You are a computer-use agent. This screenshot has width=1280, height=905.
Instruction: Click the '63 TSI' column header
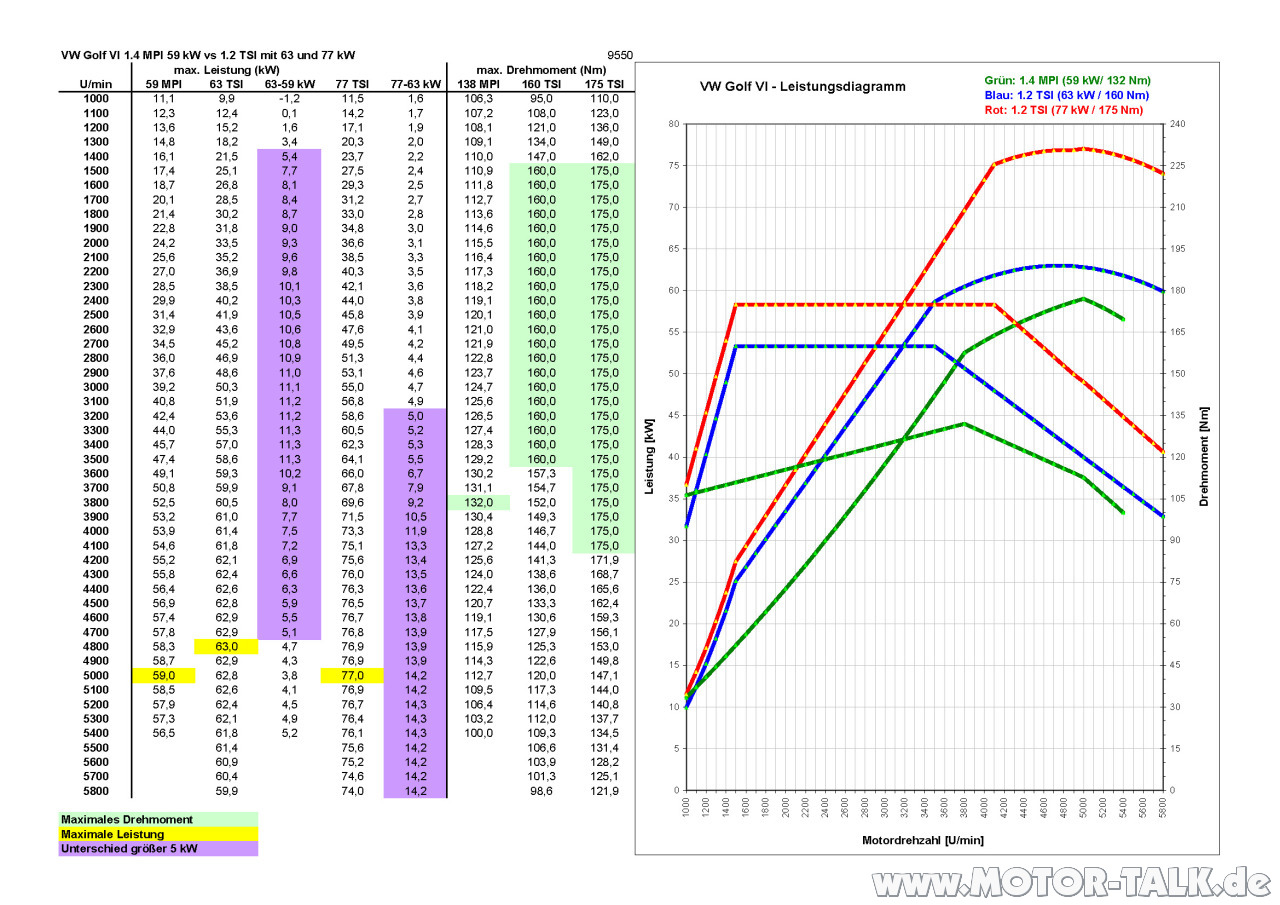click(x=225, y=84)
